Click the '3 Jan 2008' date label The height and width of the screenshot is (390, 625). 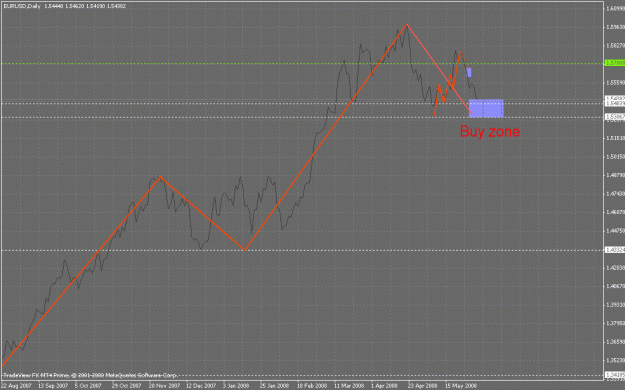pos(236,386)
